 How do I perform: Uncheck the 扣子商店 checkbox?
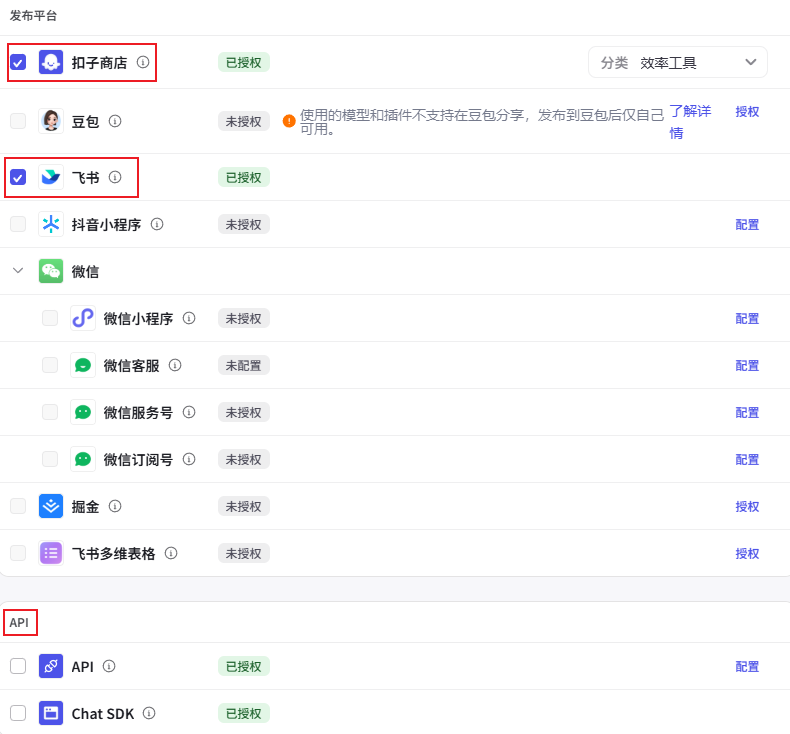click(x=18, y=62)
